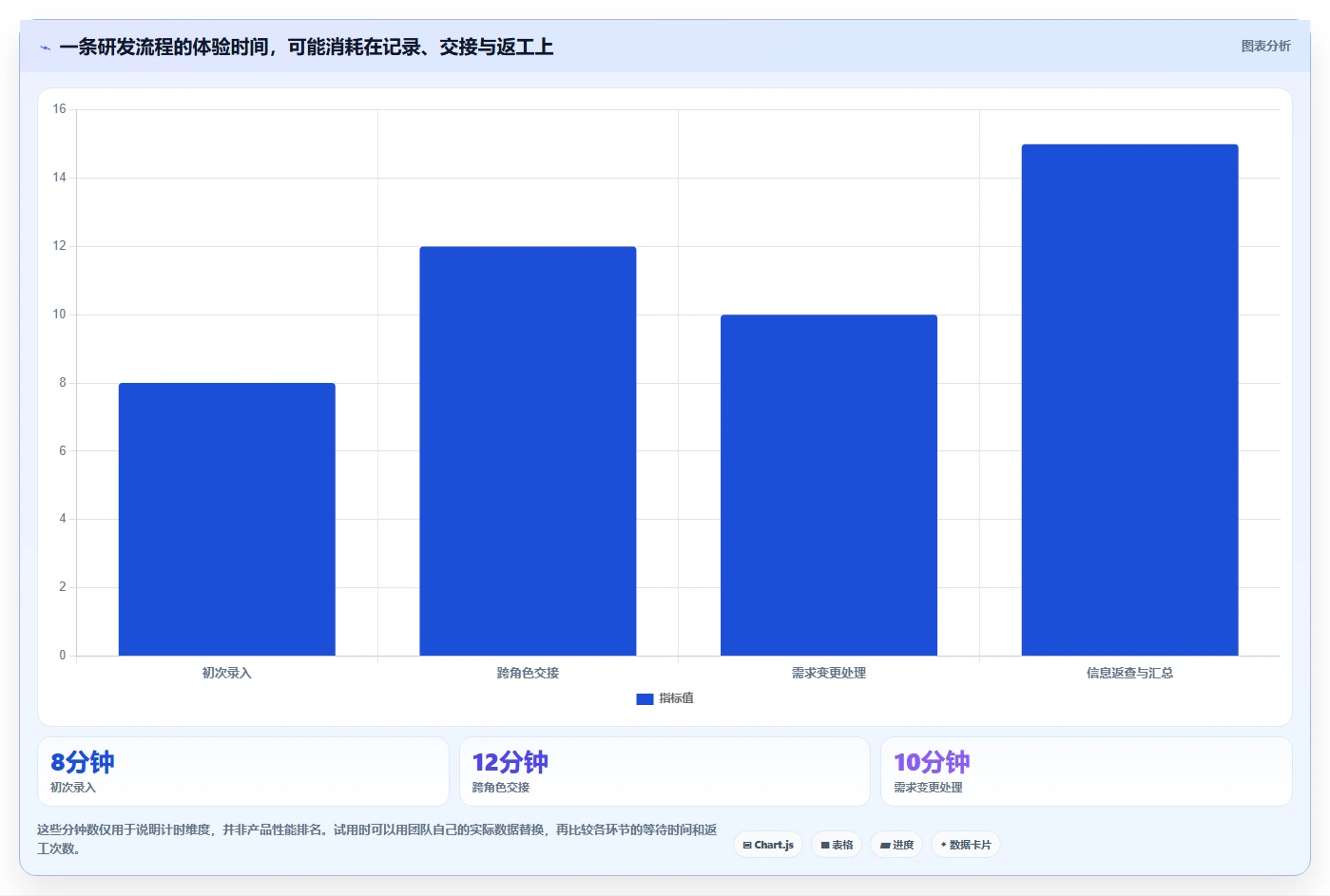Click the icon inside Chart.js chip
The height and width of the screenshot is (896, 1330).
(x=747, y=845)
